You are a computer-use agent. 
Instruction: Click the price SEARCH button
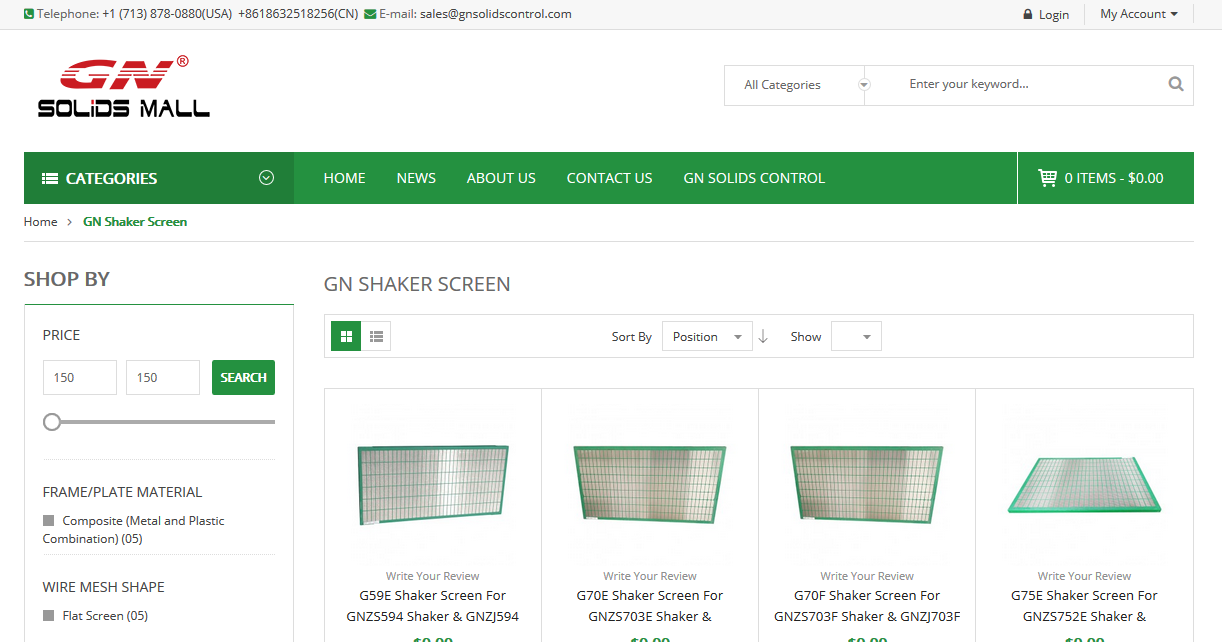coord(243,377)
